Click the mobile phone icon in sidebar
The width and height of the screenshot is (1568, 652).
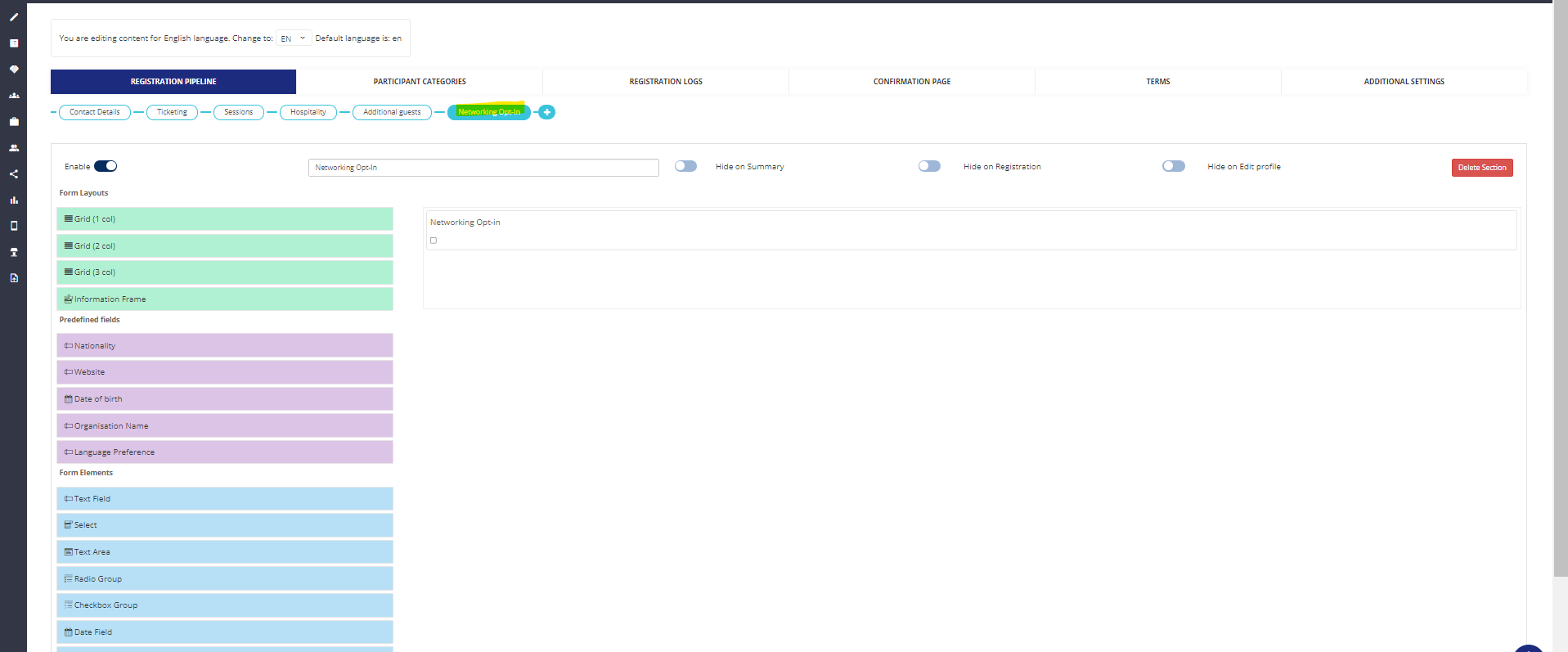[14, 226]
